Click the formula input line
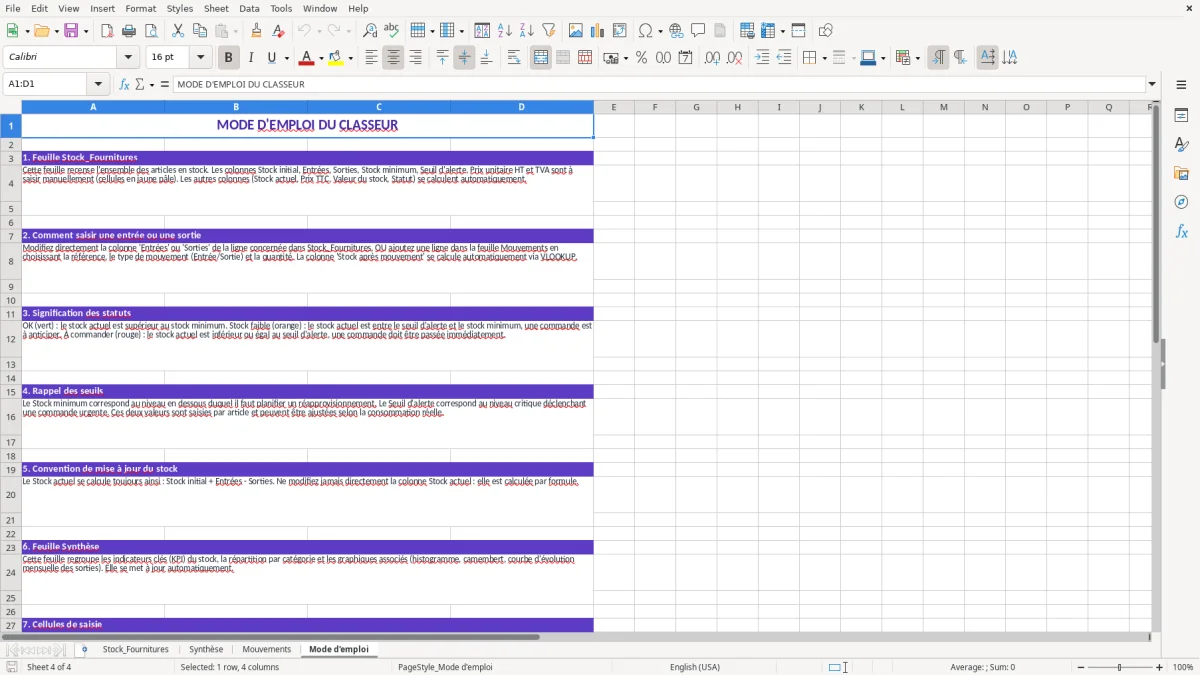 click(659, 84)
